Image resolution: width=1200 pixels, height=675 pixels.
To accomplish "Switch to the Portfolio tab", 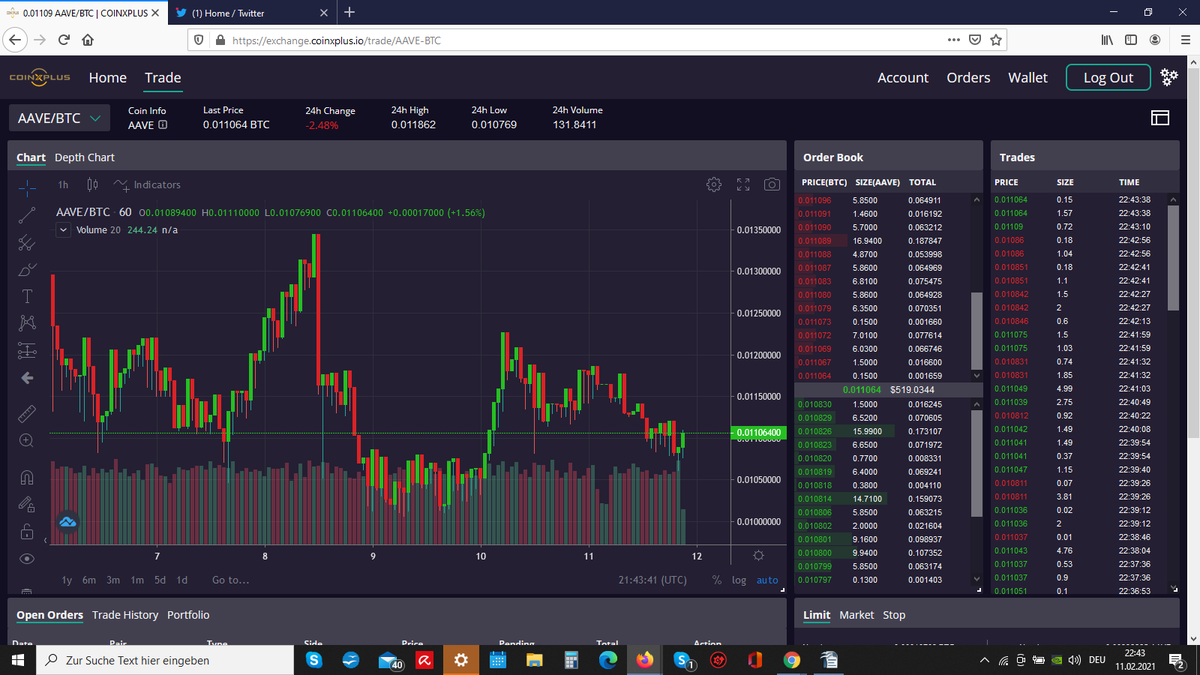I will pyautogui.click(x=188, y=615).
